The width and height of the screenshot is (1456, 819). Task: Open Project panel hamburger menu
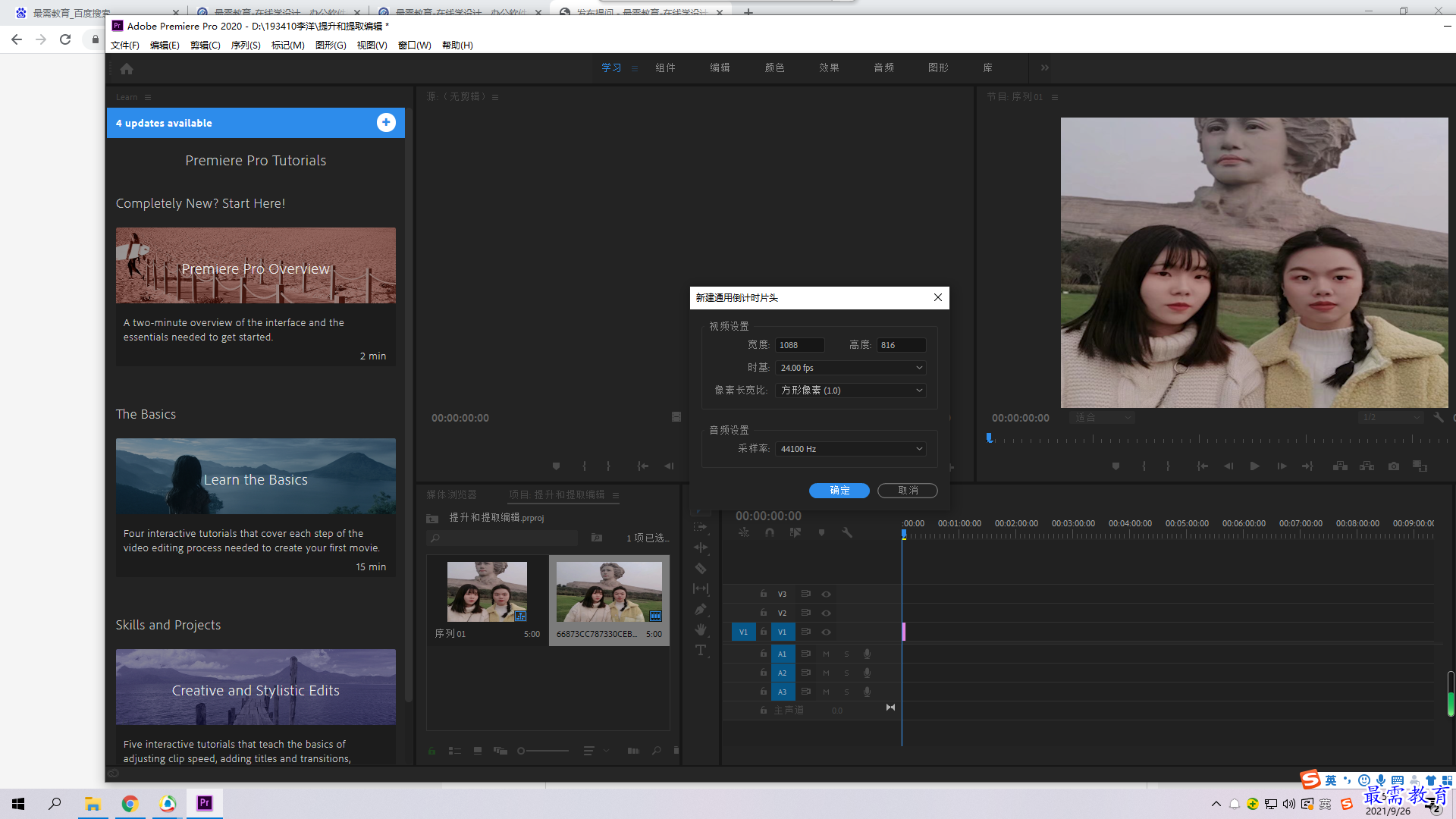click(x=616, y=495)
